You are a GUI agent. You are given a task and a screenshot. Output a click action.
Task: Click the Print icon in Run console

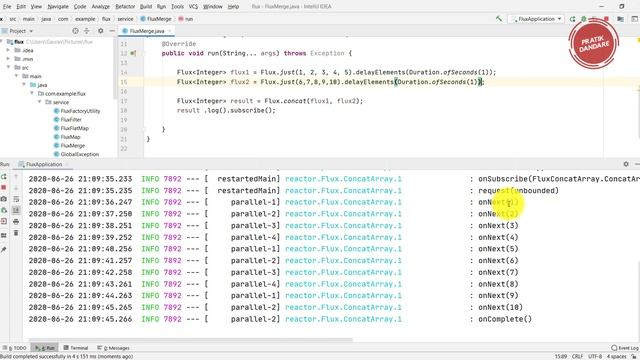16,222
